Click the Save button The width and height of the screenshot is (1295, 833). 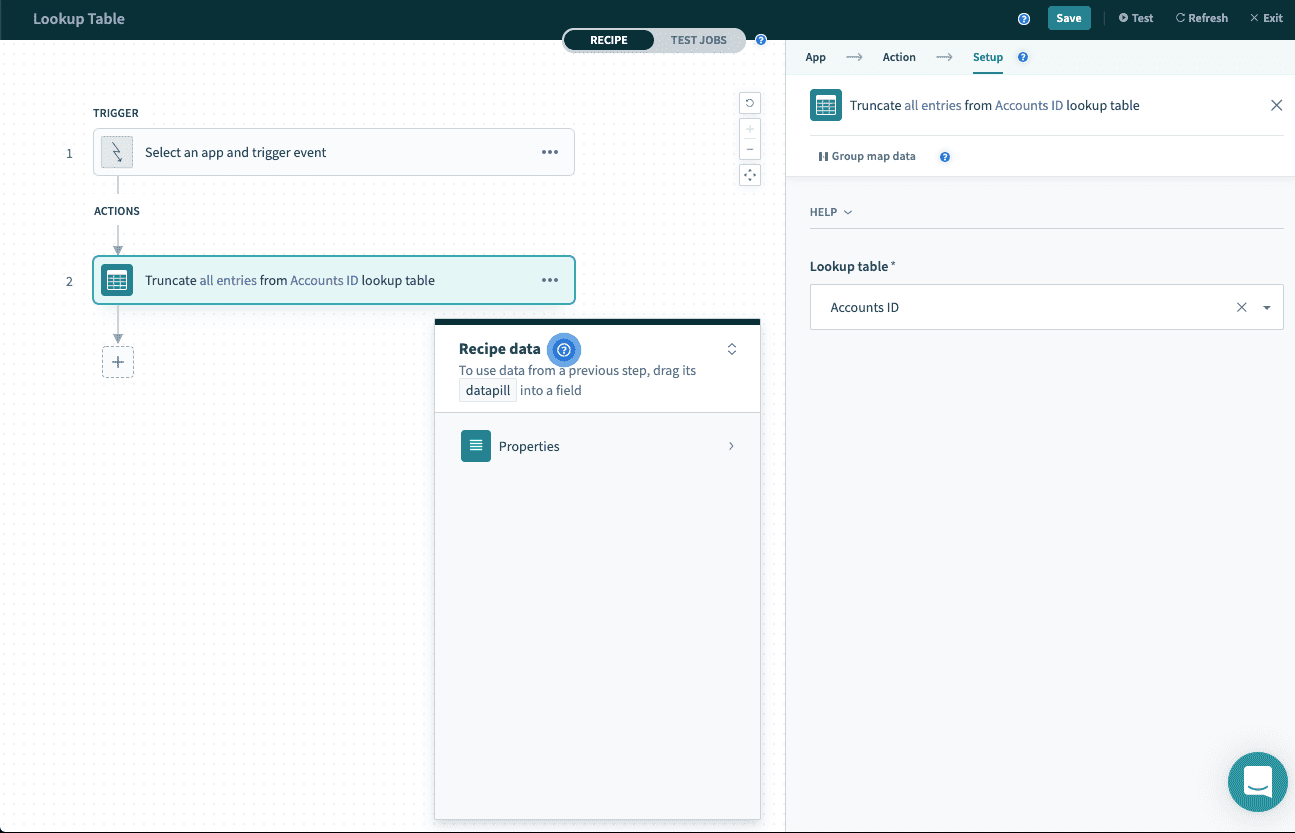point(1068,18)
